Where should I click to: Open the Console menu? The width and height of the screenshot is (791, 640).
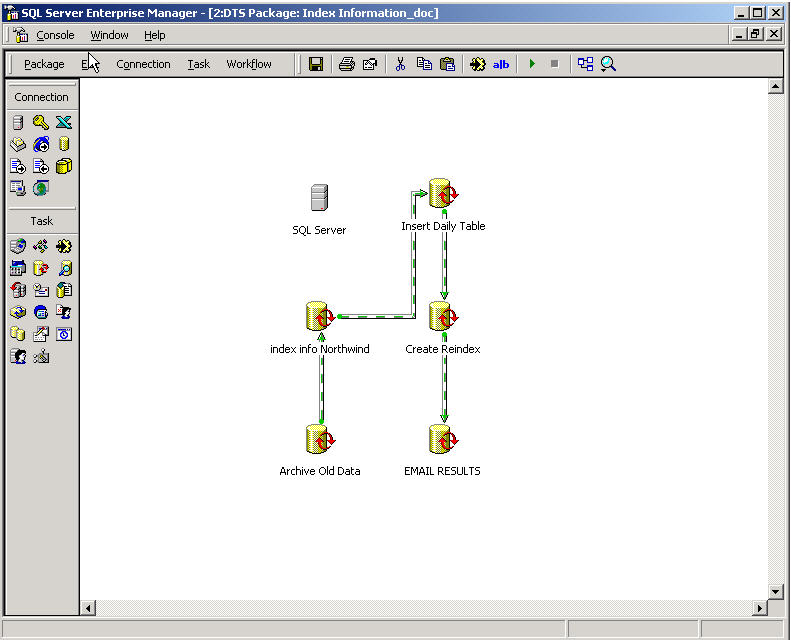click(x=55, y=35)
